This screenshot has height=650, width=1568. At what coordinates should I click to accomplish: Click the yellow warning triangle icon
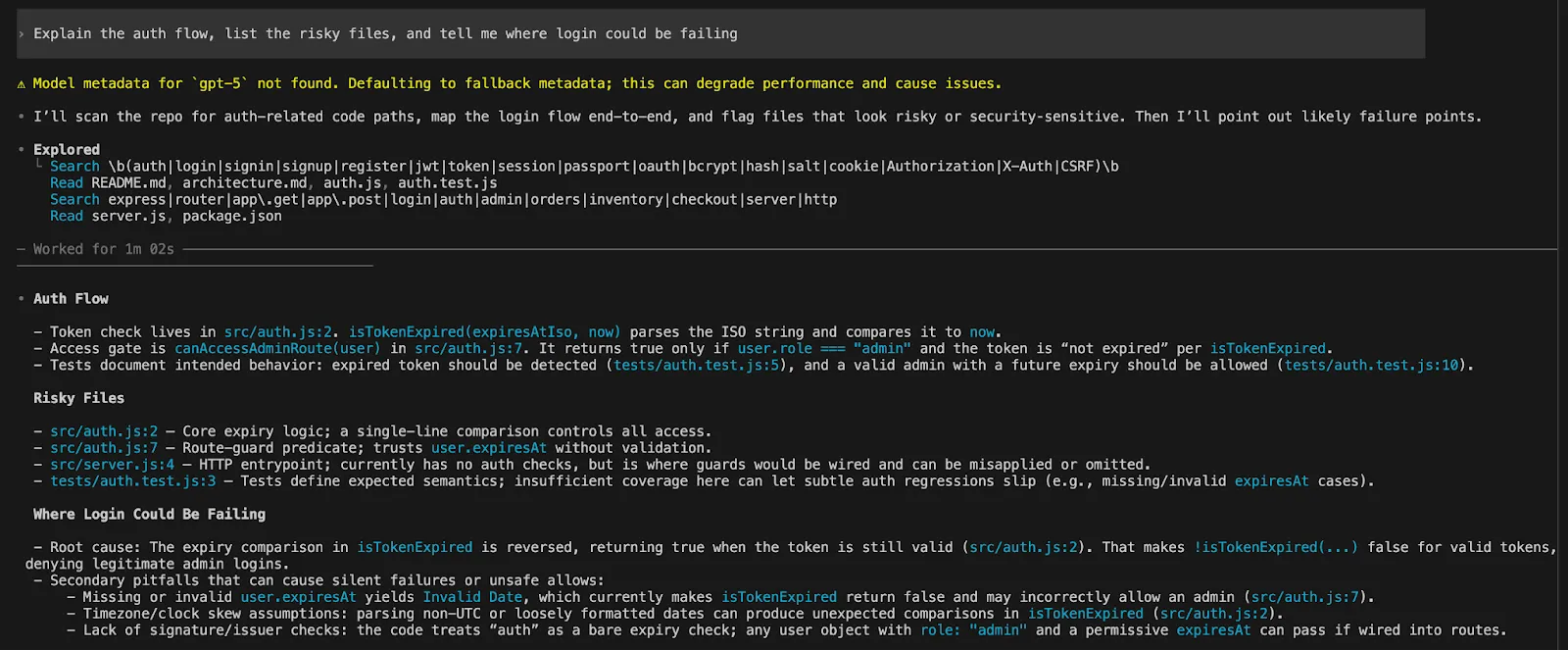[x=22, y=84]
